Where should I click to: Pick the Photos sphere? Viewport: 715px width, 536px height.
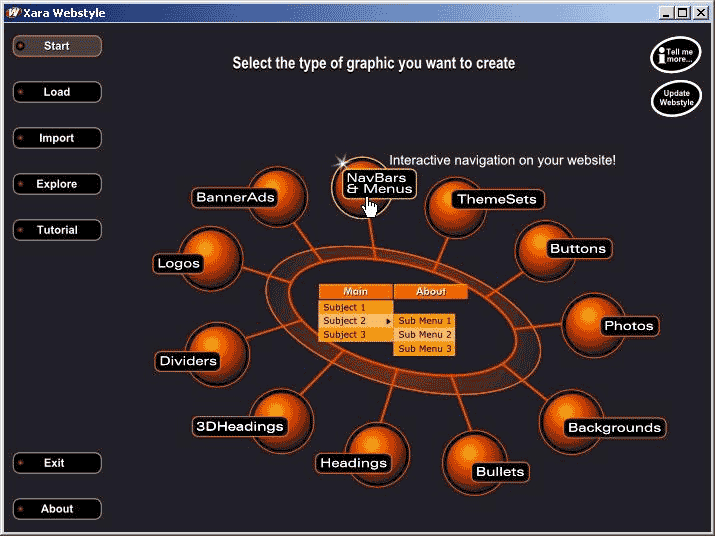click(x=592, y=325)
